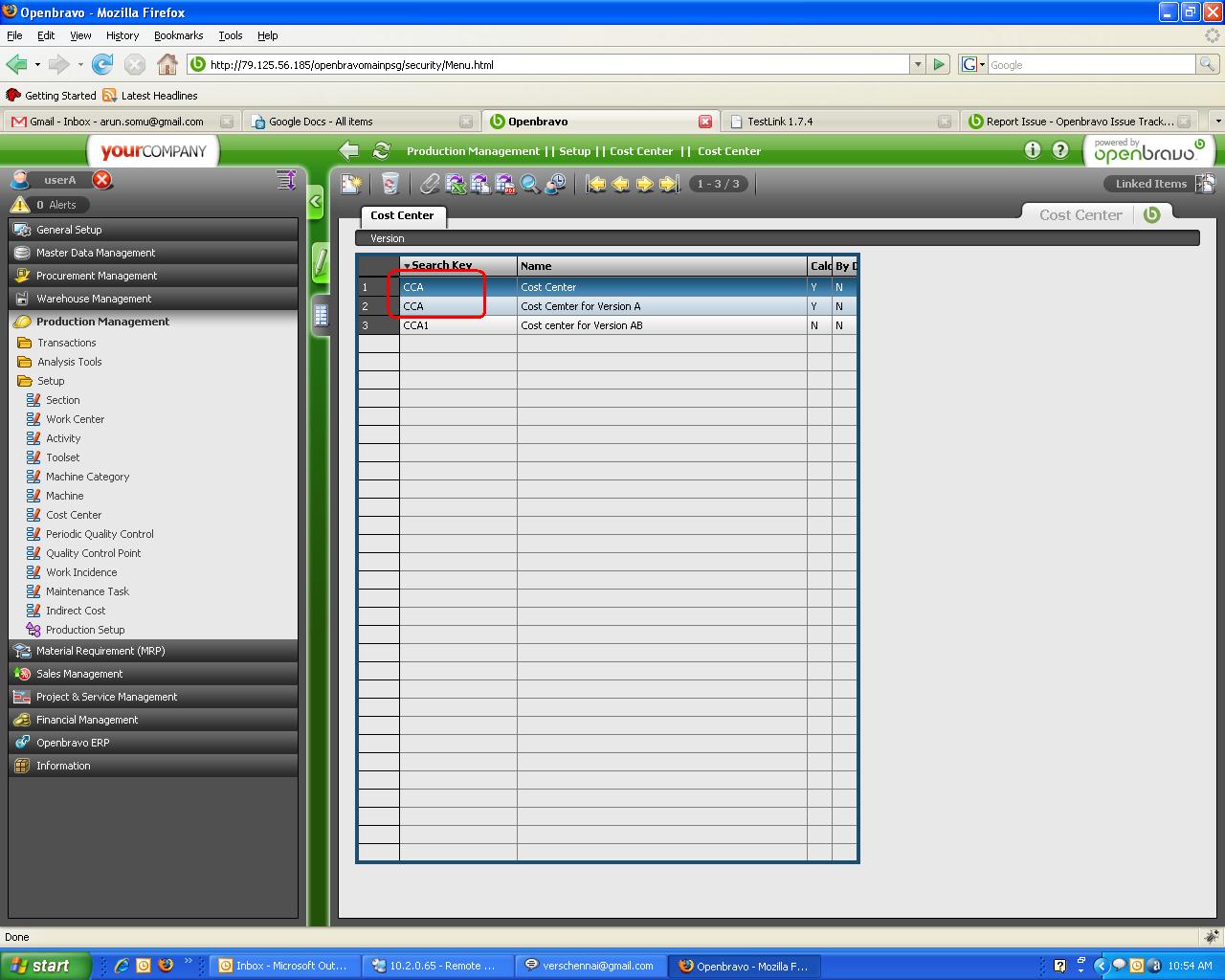Open the Version sub-tab
Image resolution: width=1225 pixels, height=980 pixels.
coord(388,238)
